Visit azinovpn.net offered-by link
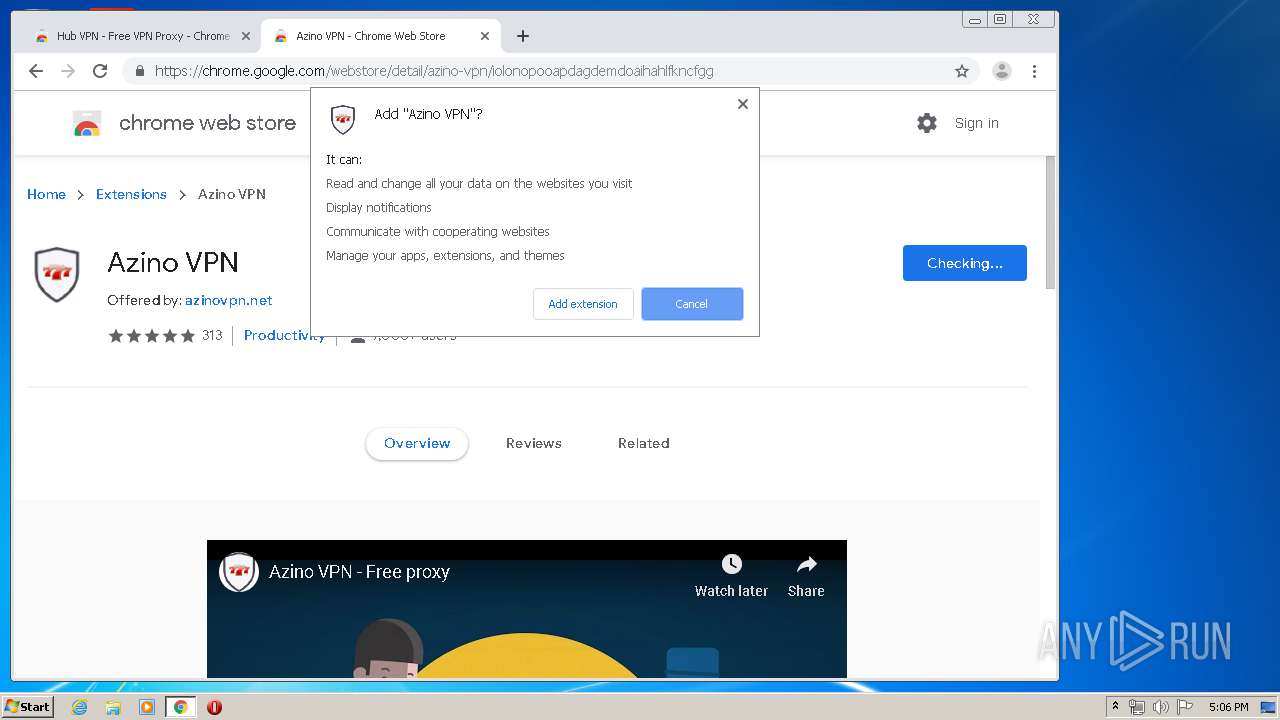The image size is (1280, 720). pyautogui.click(x=228, y=300)
